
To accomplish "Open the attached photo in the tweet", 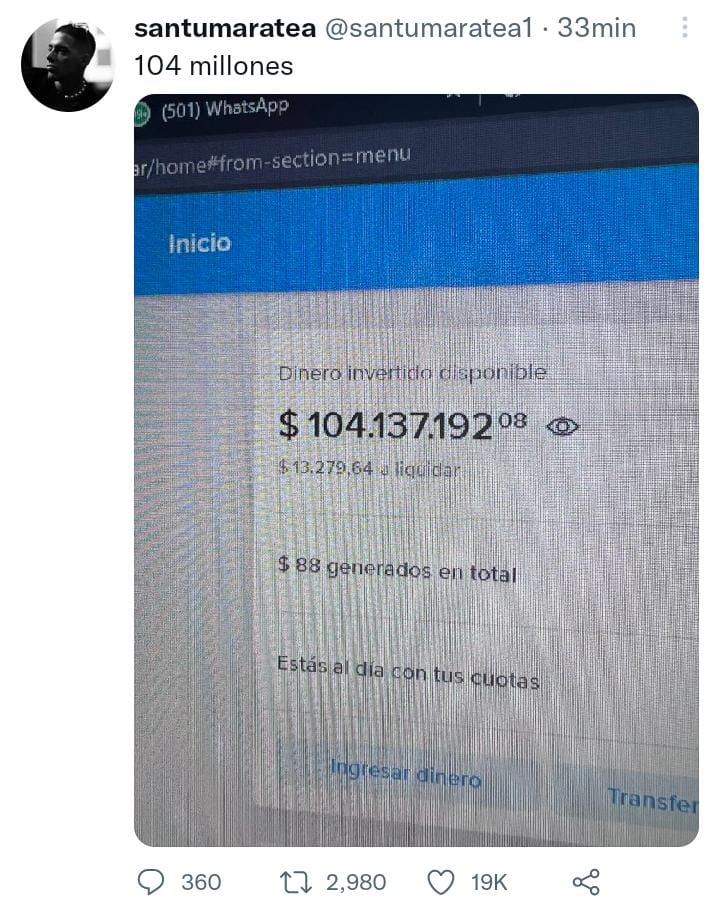I will [x=416, y=470].
